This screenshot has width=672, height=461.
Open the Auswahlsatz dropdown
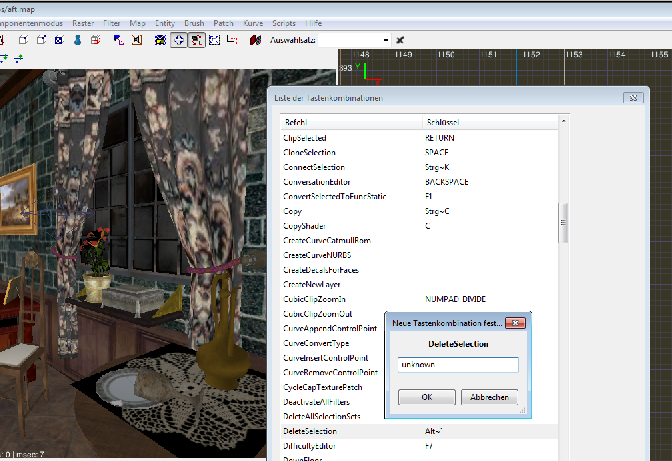(x=386, y=40)
